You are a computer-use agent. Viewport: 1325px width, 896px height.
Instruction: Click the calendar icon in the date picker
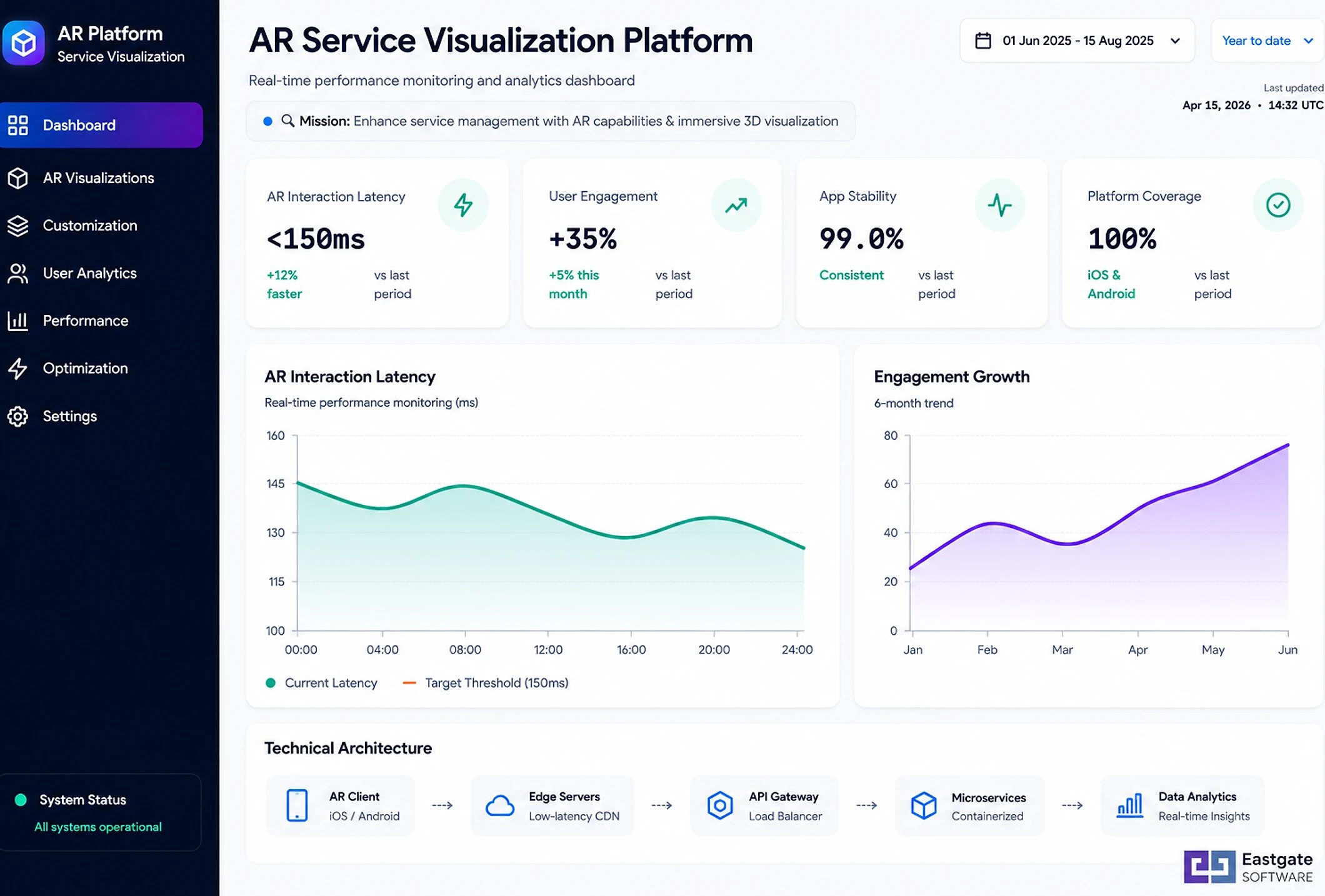point(983,41)
